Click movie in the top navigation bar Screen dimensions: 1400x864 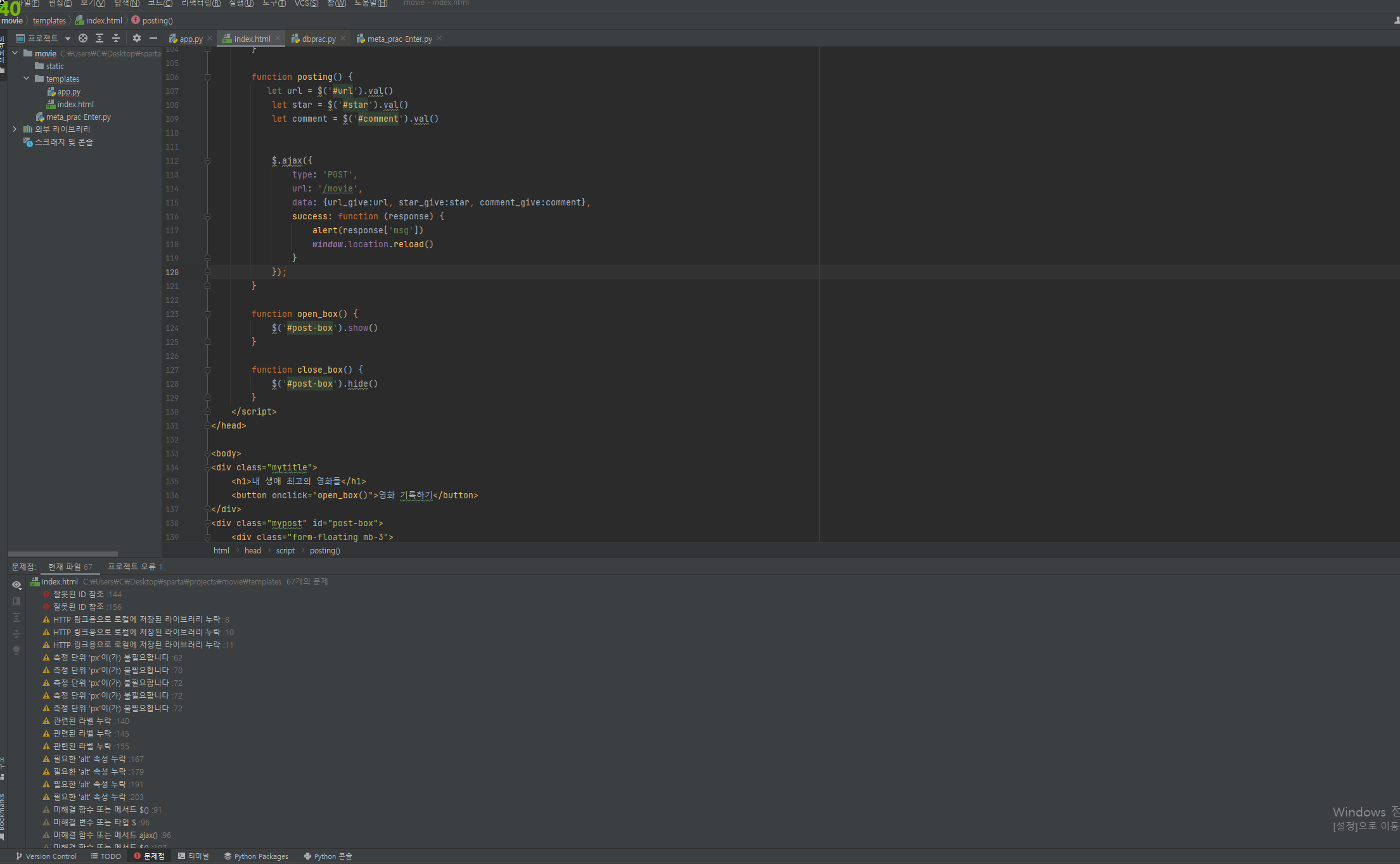click(12, 21)
